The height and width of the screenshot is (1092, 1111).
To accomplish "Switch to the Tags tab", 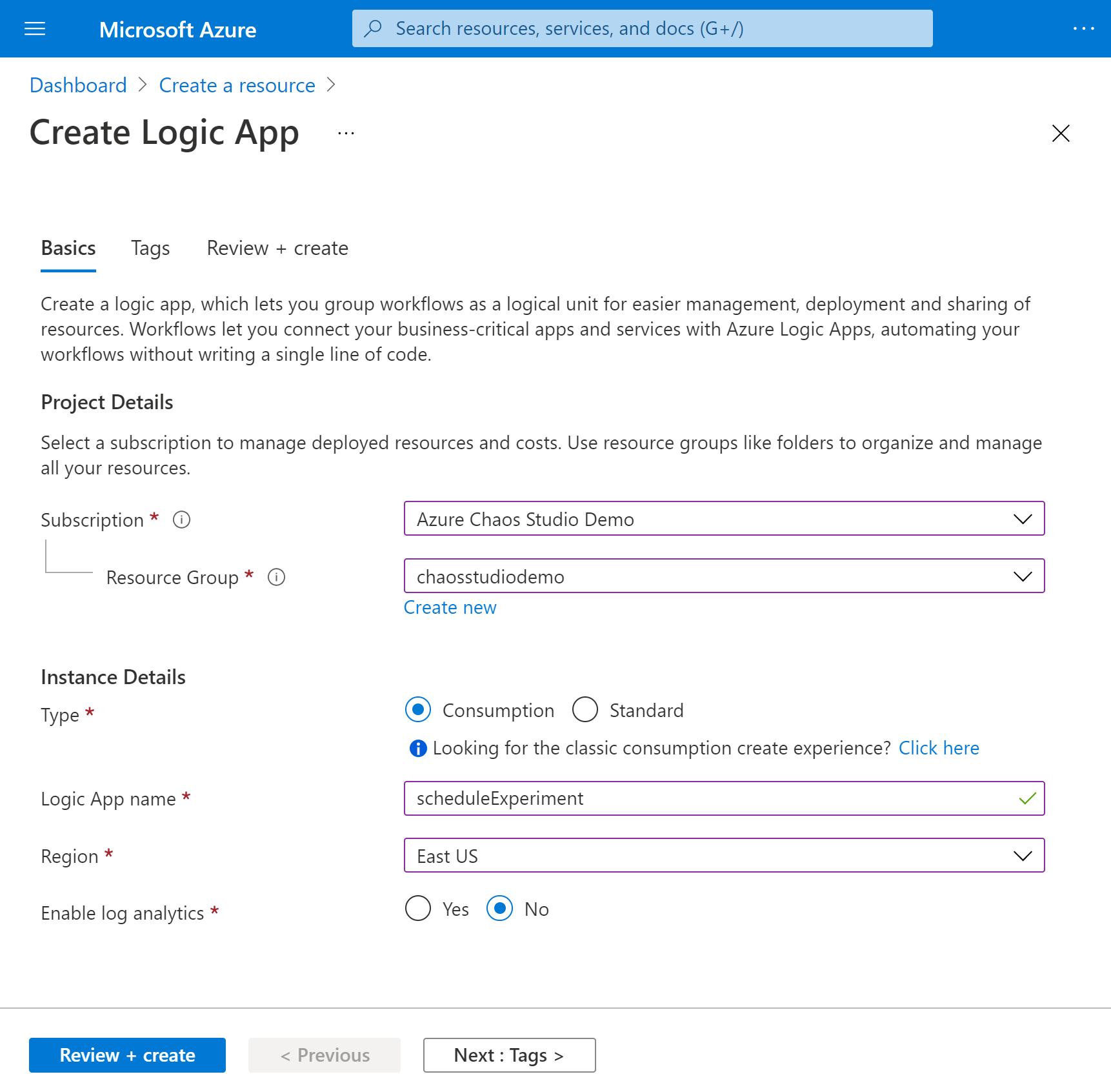I will (150, 248).
